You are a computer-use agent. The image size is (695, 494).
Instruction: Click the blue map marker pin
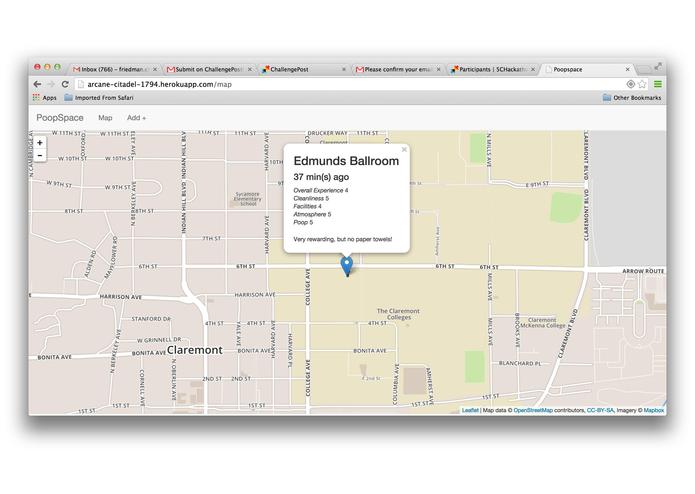point(347,266)
